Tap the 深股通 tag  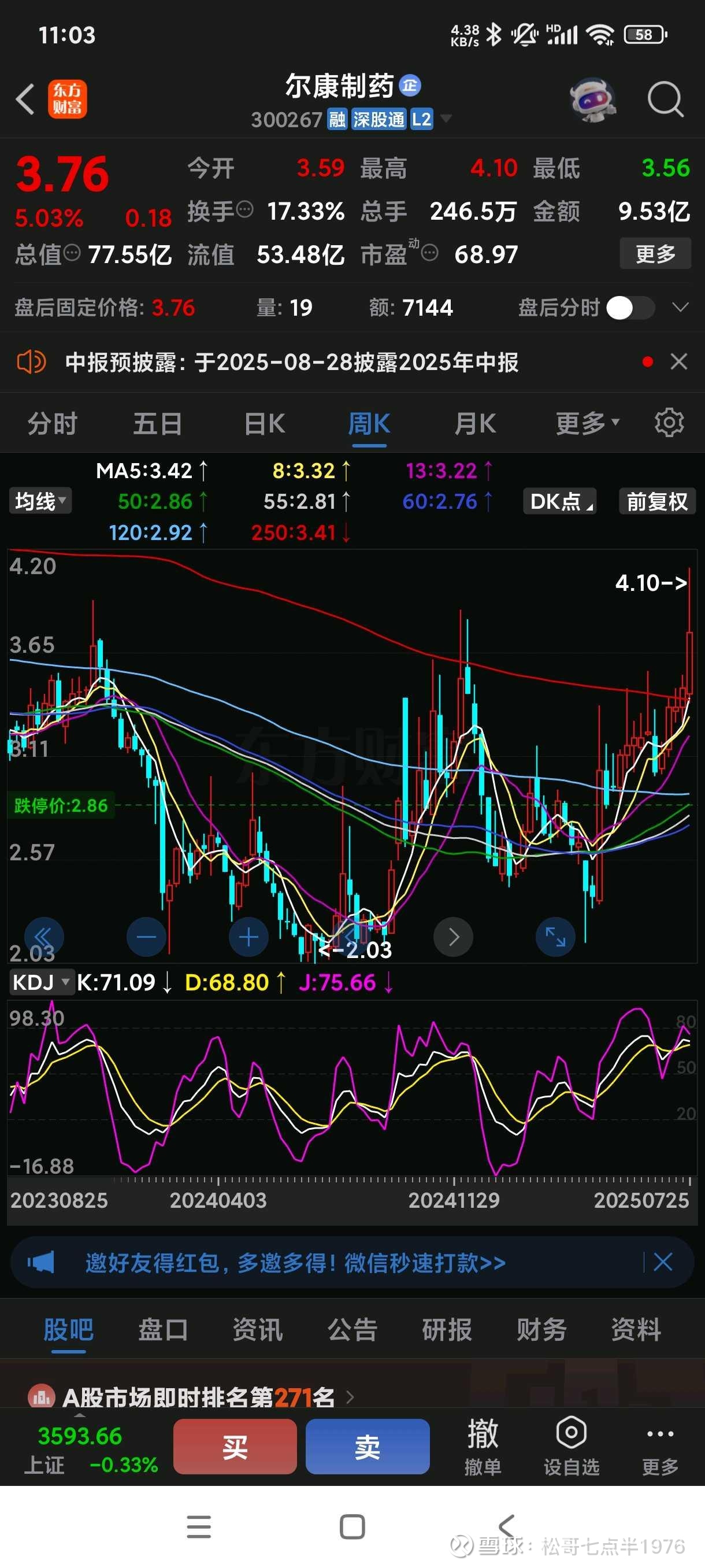[379, 119]
